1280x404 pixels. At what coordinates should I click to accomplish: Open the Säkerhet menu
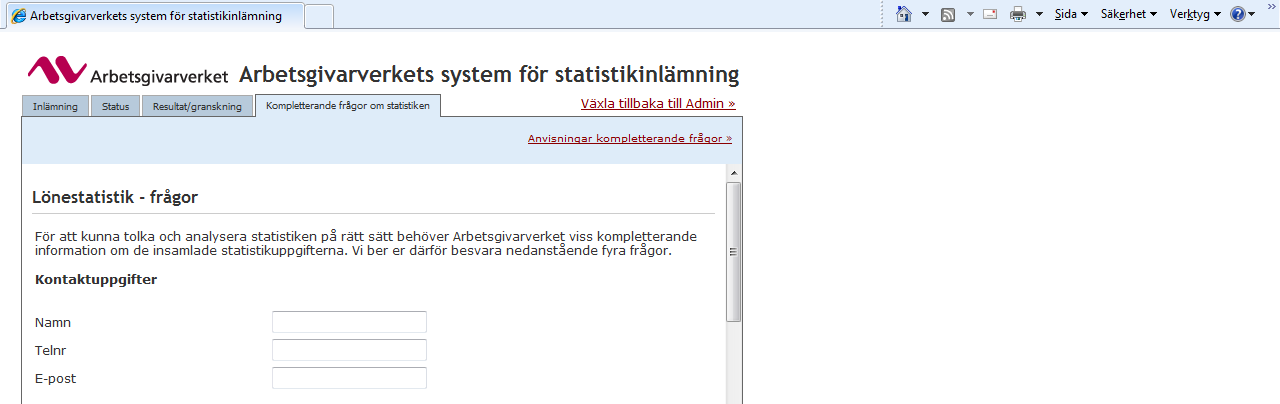click(1128, 14)
